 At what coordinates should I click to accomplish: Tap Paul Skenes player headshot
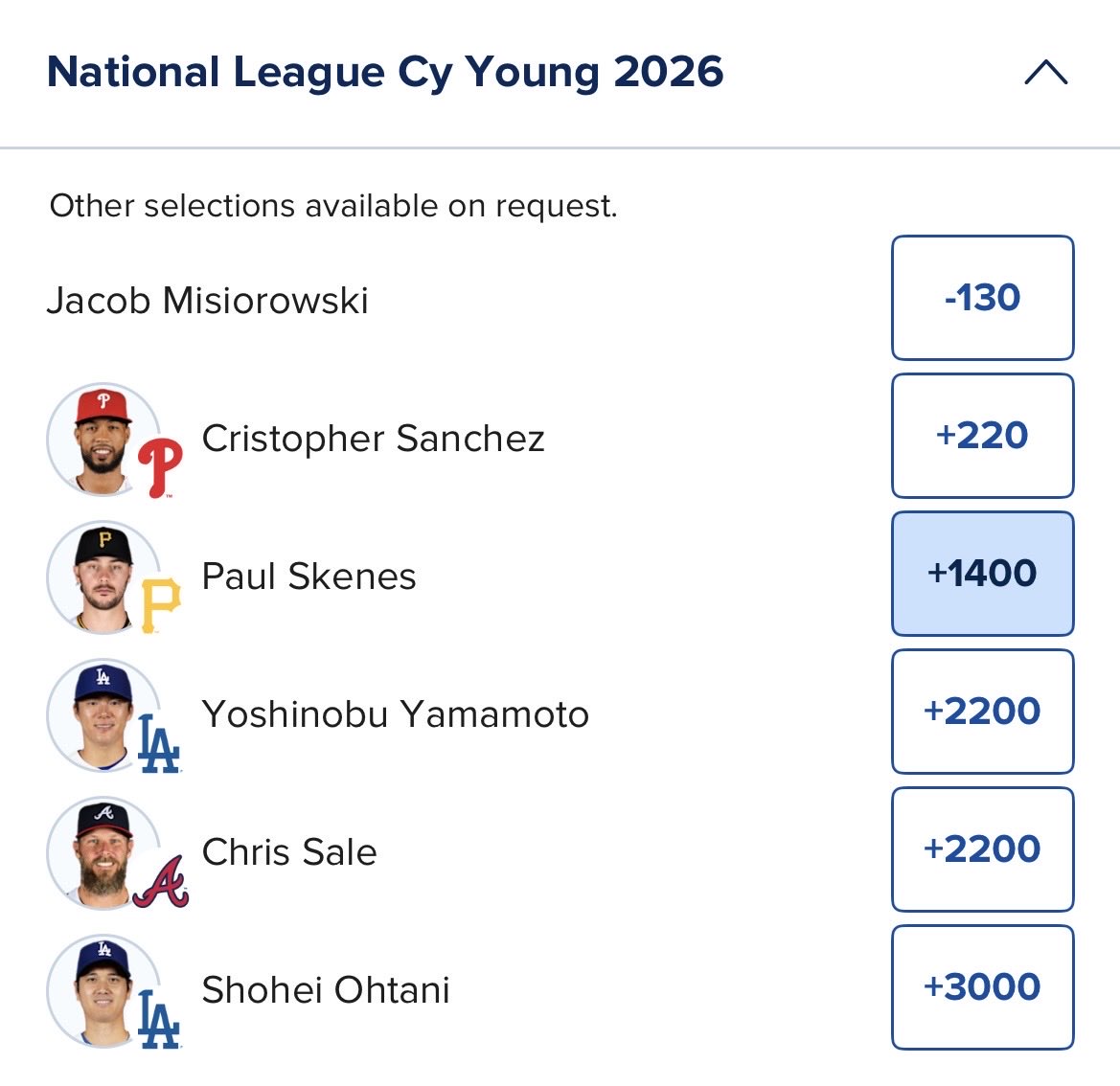pos(103,577)
